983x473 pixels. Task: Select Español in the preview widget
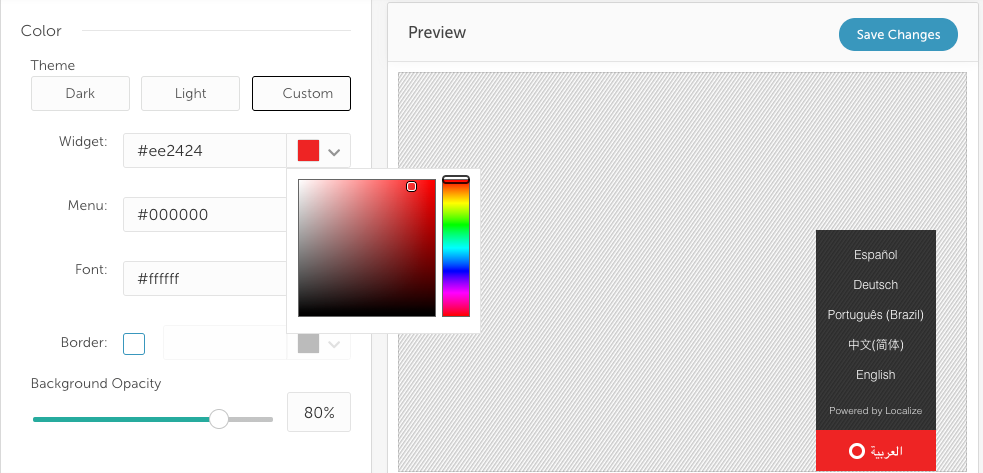[876, 255]
